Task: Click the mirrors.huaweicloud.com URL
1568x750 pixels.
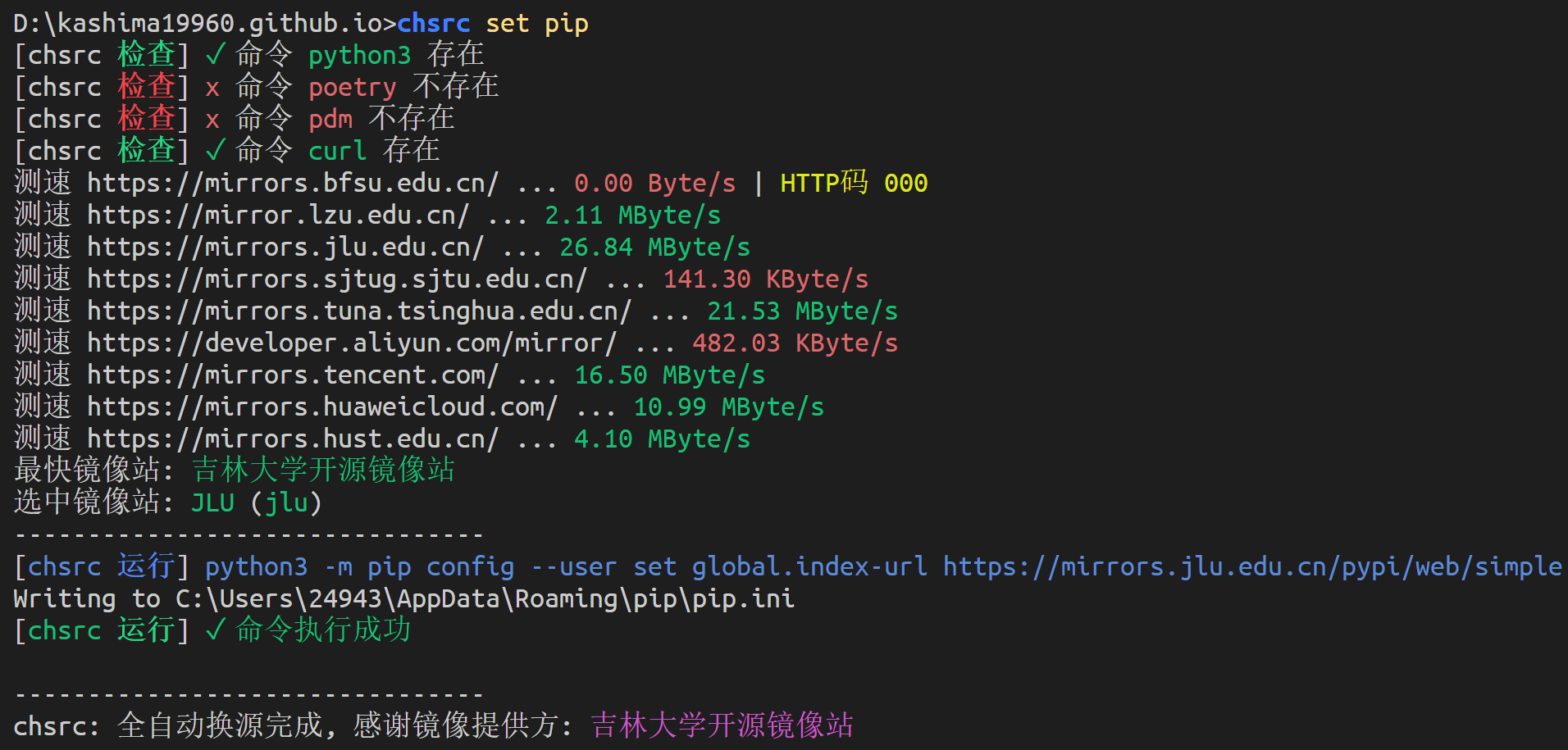Action: [322, 407]
